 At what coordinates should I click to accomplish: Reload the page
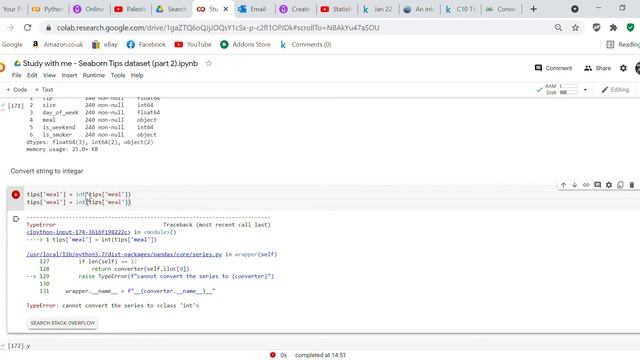pos(27,28)
